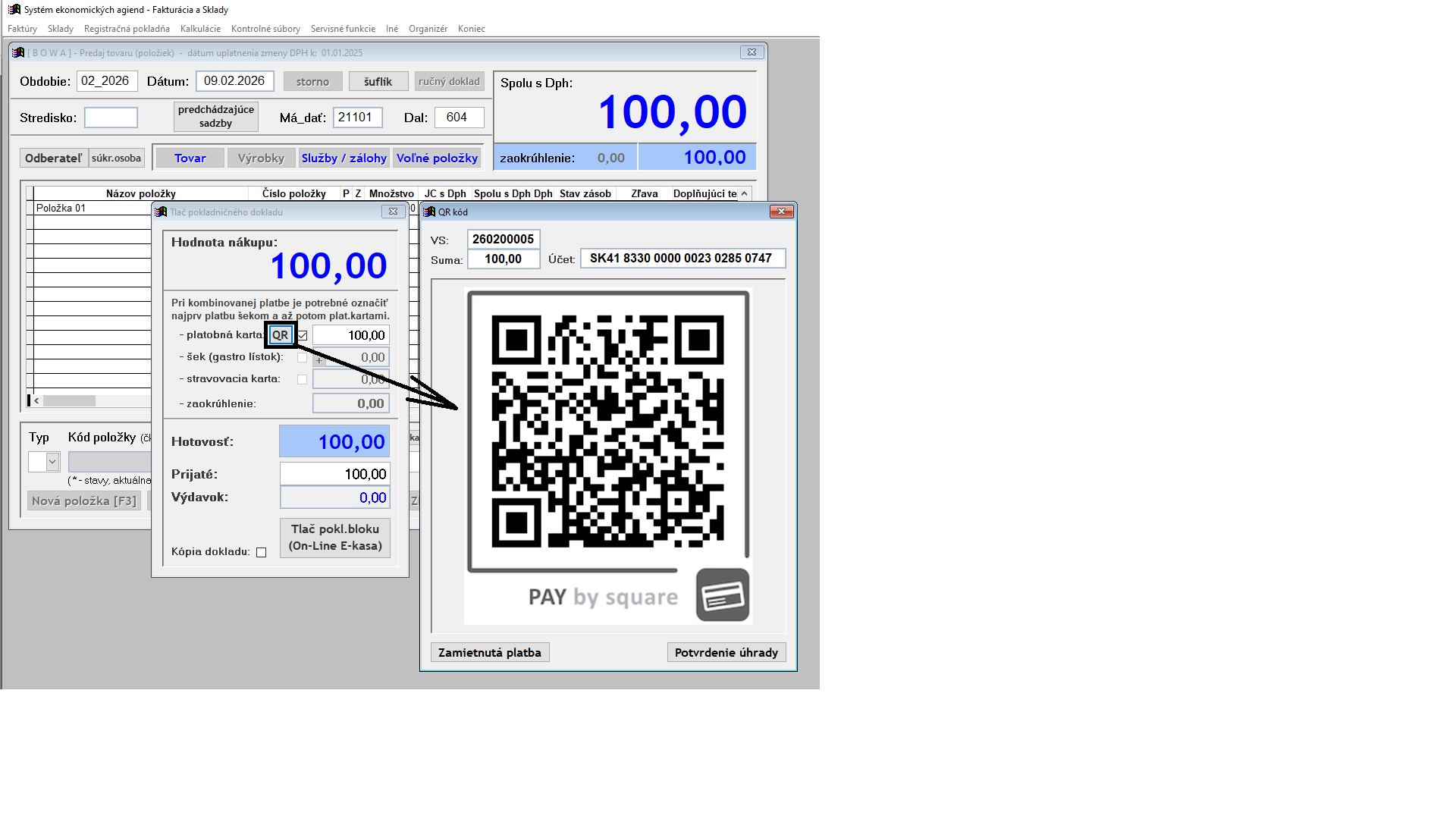Click the QR kód window title icon

tap(430, 212)
